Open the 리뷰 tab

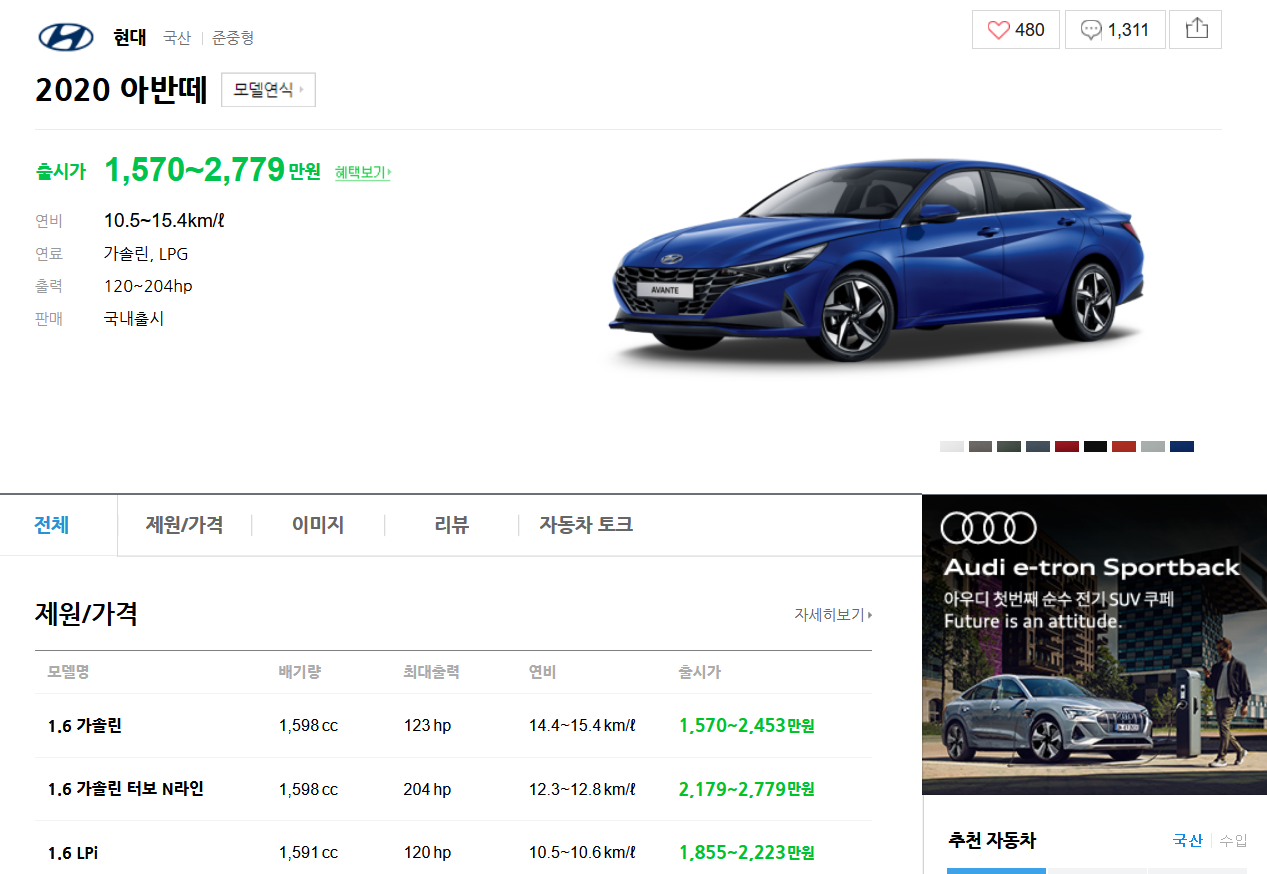tap(451, 525)
